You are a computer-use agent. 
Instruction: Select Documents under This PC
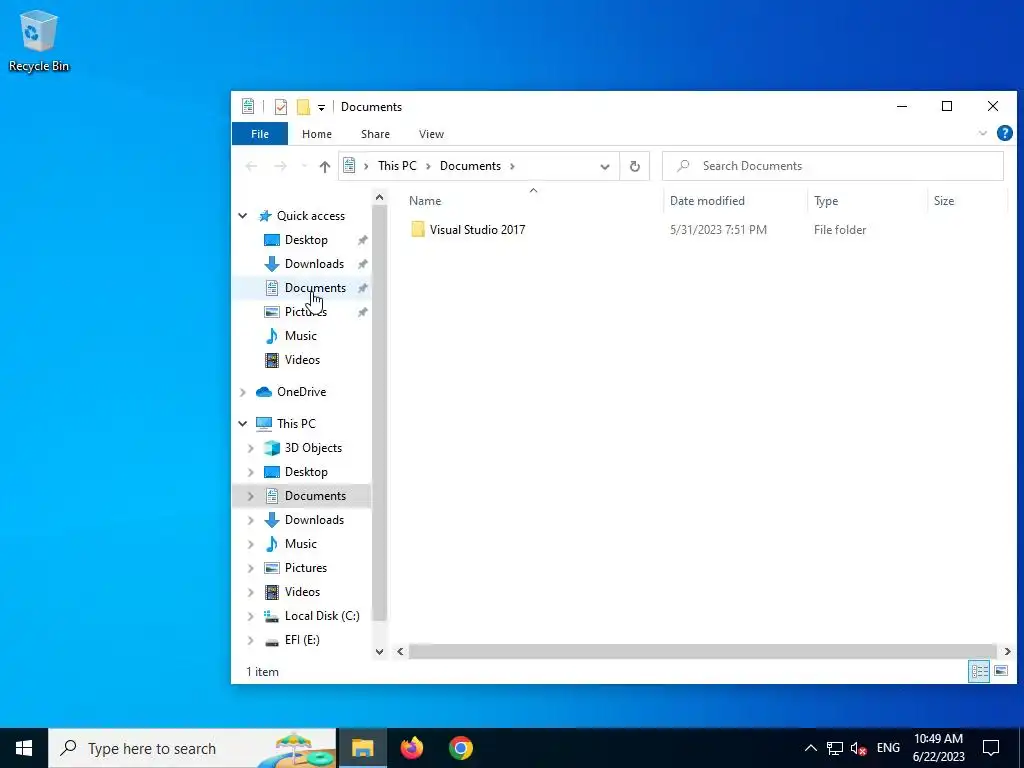pos(315,496)
